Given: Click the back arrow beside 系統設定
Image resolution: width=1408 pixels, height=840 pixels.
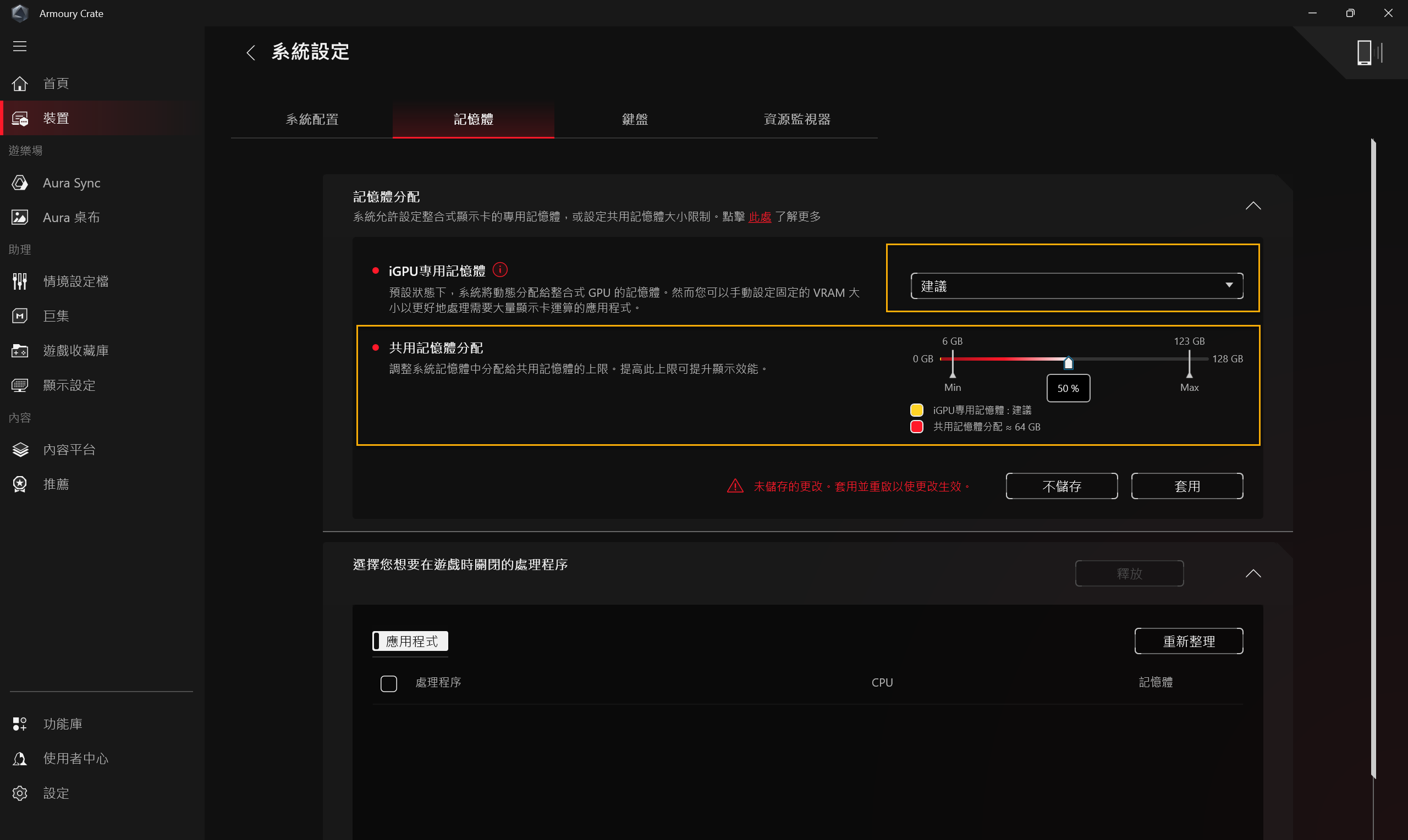Looking at the screenshot, I should [x=251, y=53].
